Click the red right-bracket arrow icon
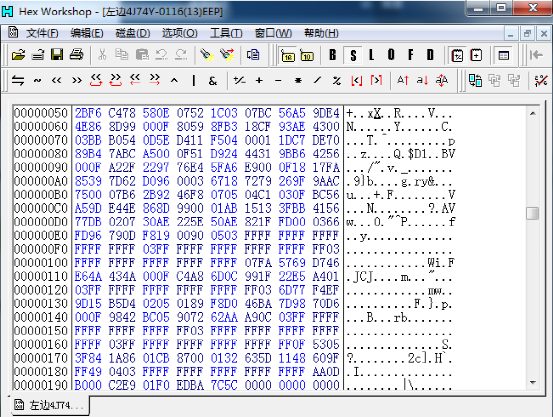 pos(376,81)
